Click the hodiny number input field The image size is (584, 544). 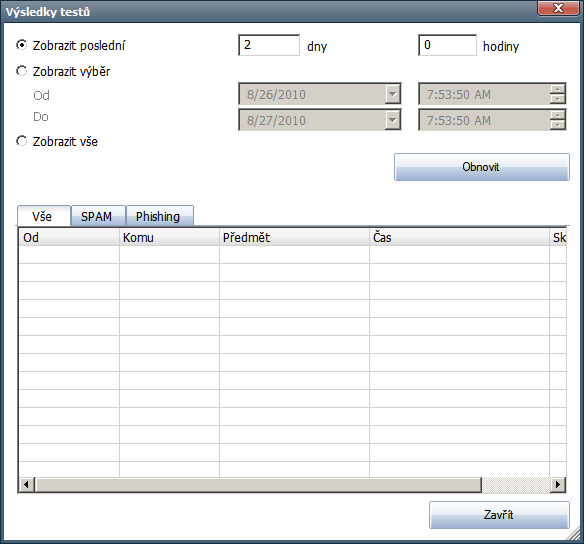coord(447,45)
